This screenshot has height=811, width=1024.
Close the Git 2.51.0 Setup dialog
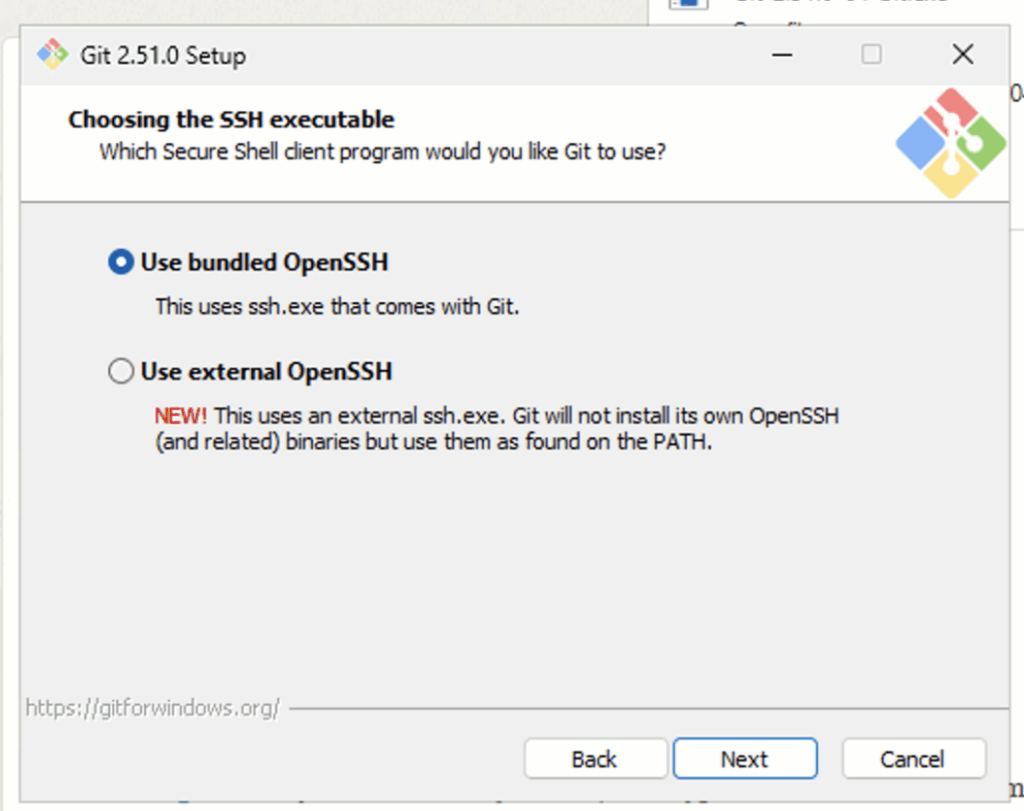pyautogui.click(x=962, y=55)
